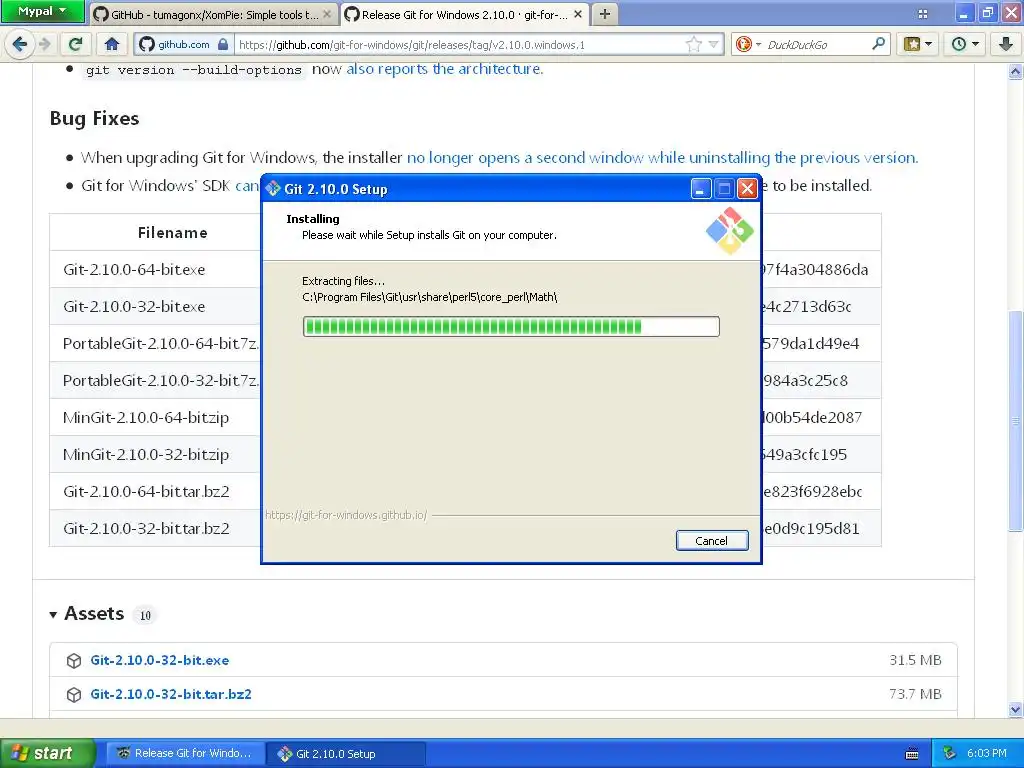Close the Release Git for Windows tab
This screenshot has width=1024, height=768.
pyautogui.click(x=578, y=14)
